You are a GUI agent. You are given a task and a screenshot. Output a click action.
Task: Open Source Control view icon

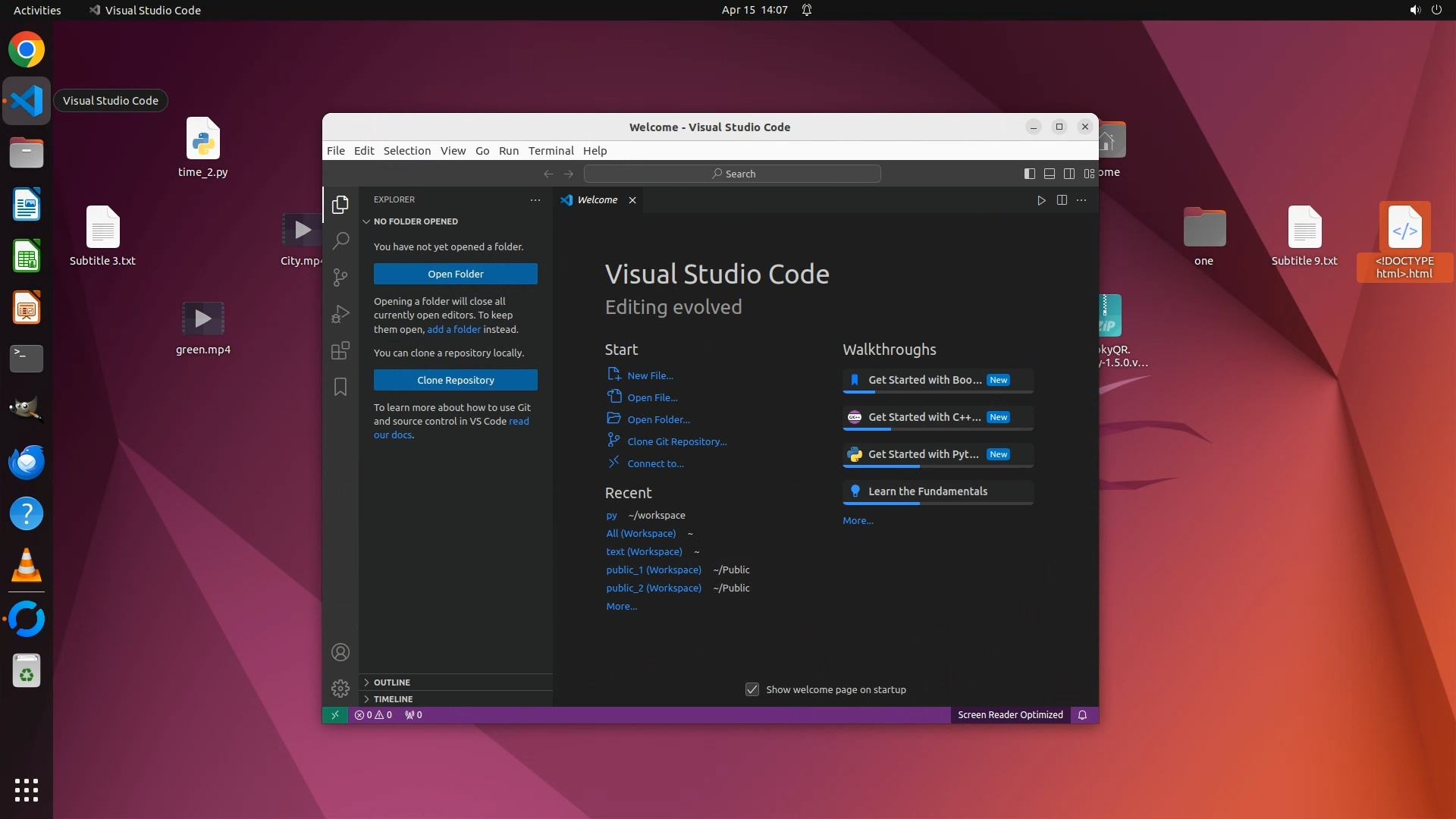(340, 277)
